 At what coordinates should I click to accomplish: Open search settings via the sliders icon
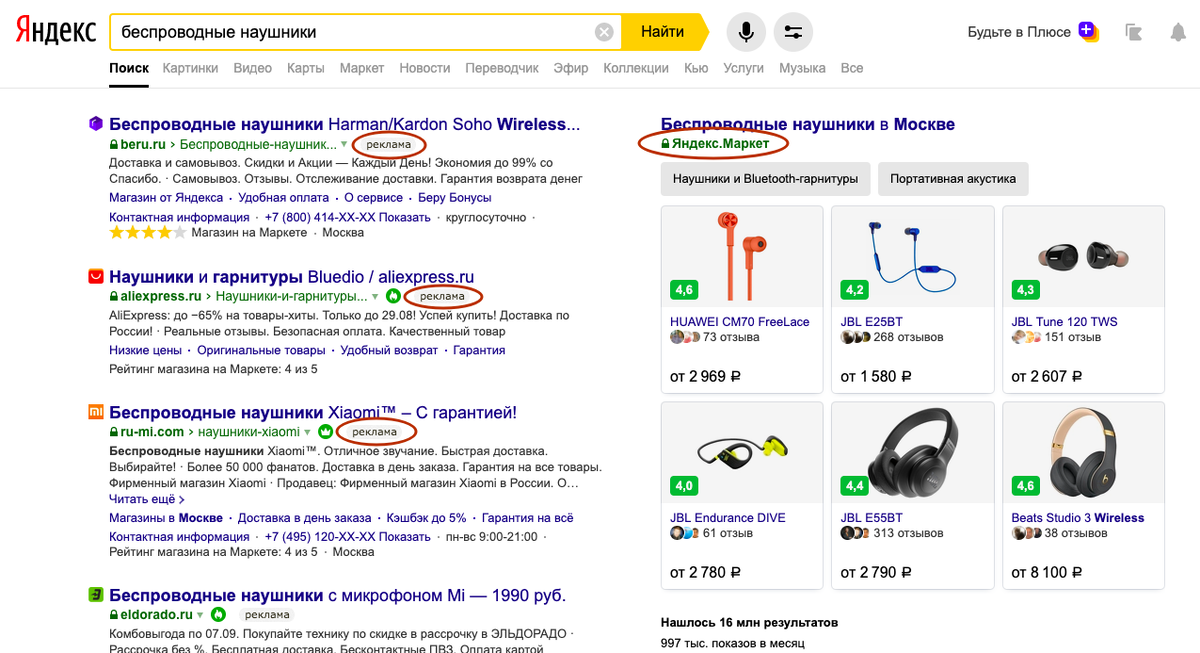pyautogui.click(x=793, y=31)
